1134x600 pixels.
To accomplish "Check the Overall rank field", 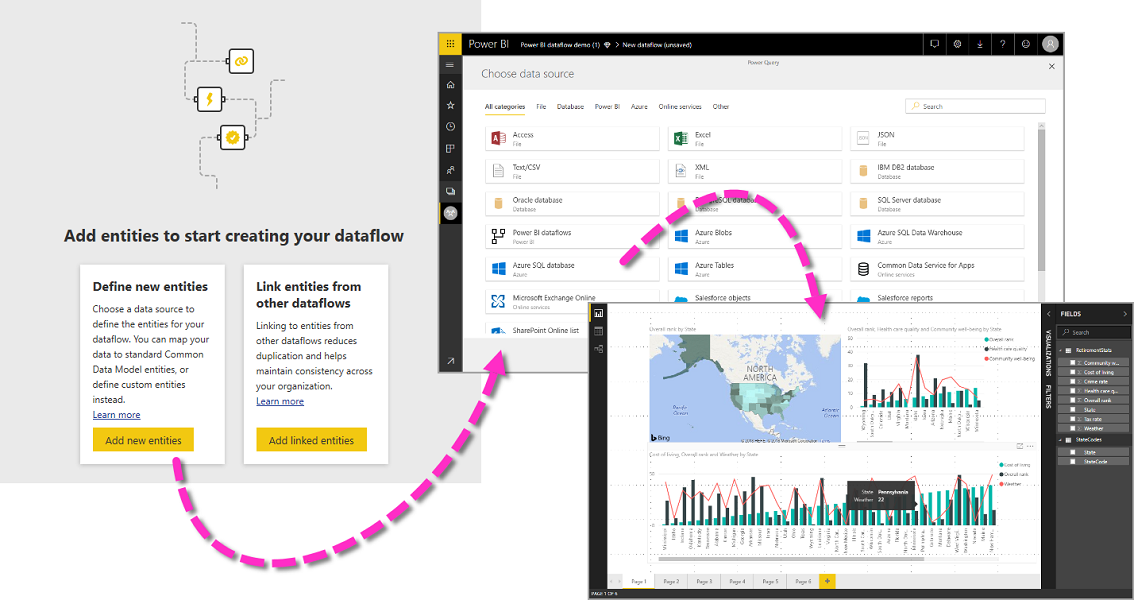I will pos(1073,400).
